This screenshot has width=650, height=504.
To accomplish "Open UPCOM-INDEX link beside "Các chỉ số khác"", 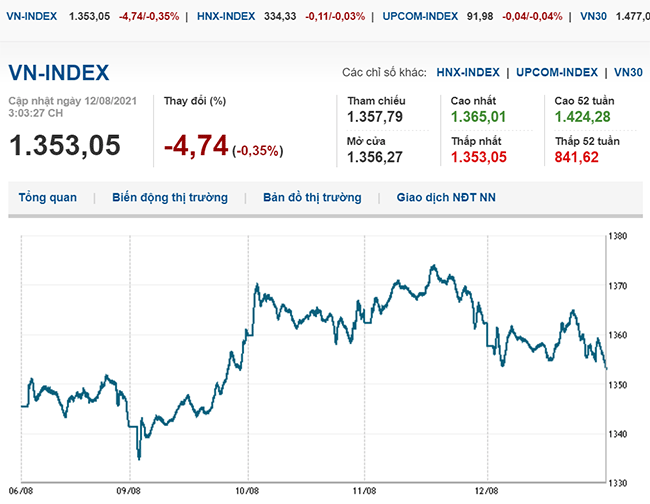I will pyautogui.click(x=555, y=73).
